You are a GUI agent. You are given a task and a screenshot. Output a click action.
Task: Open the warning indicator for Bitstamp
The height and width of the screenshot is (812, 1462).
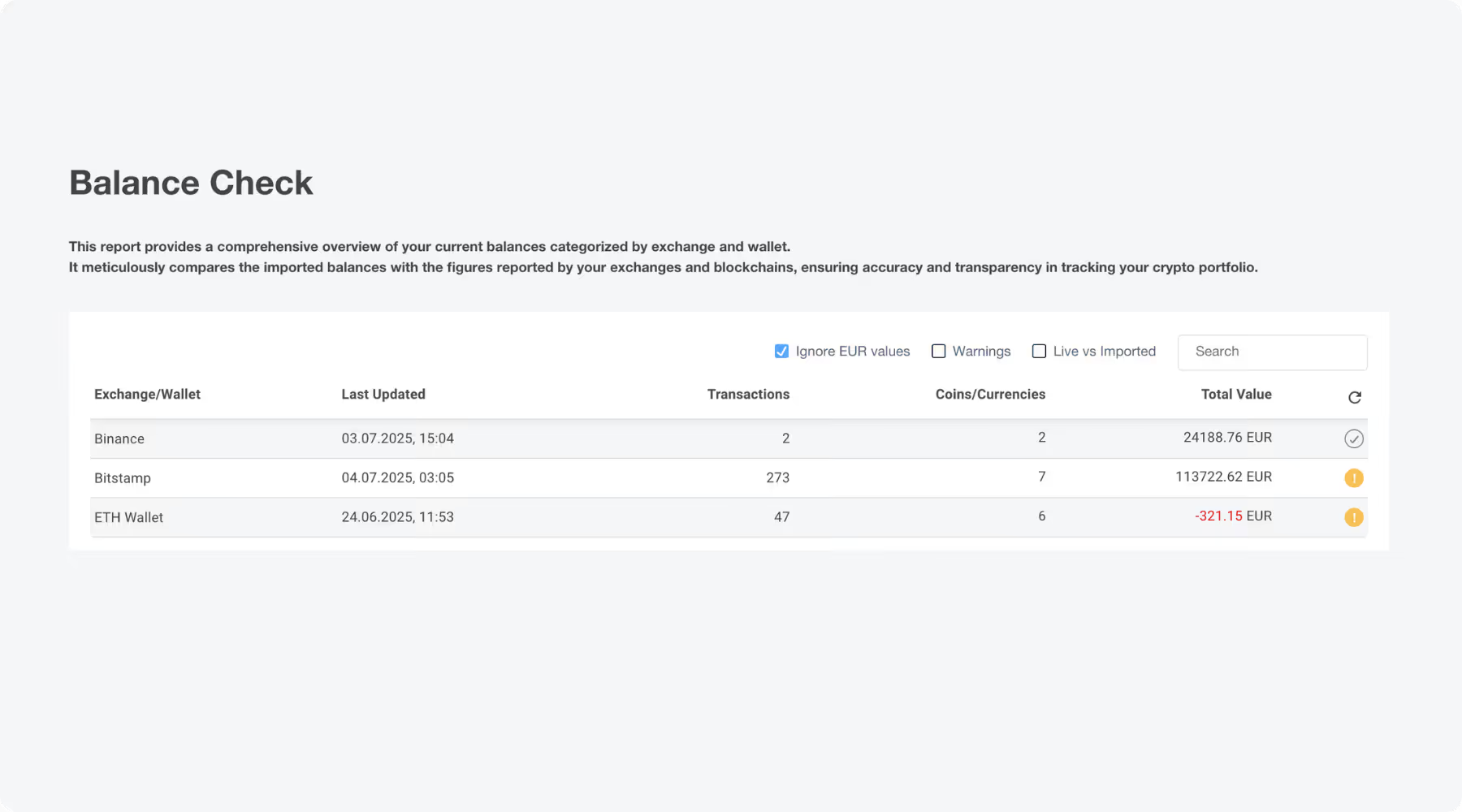point(1353,477)
